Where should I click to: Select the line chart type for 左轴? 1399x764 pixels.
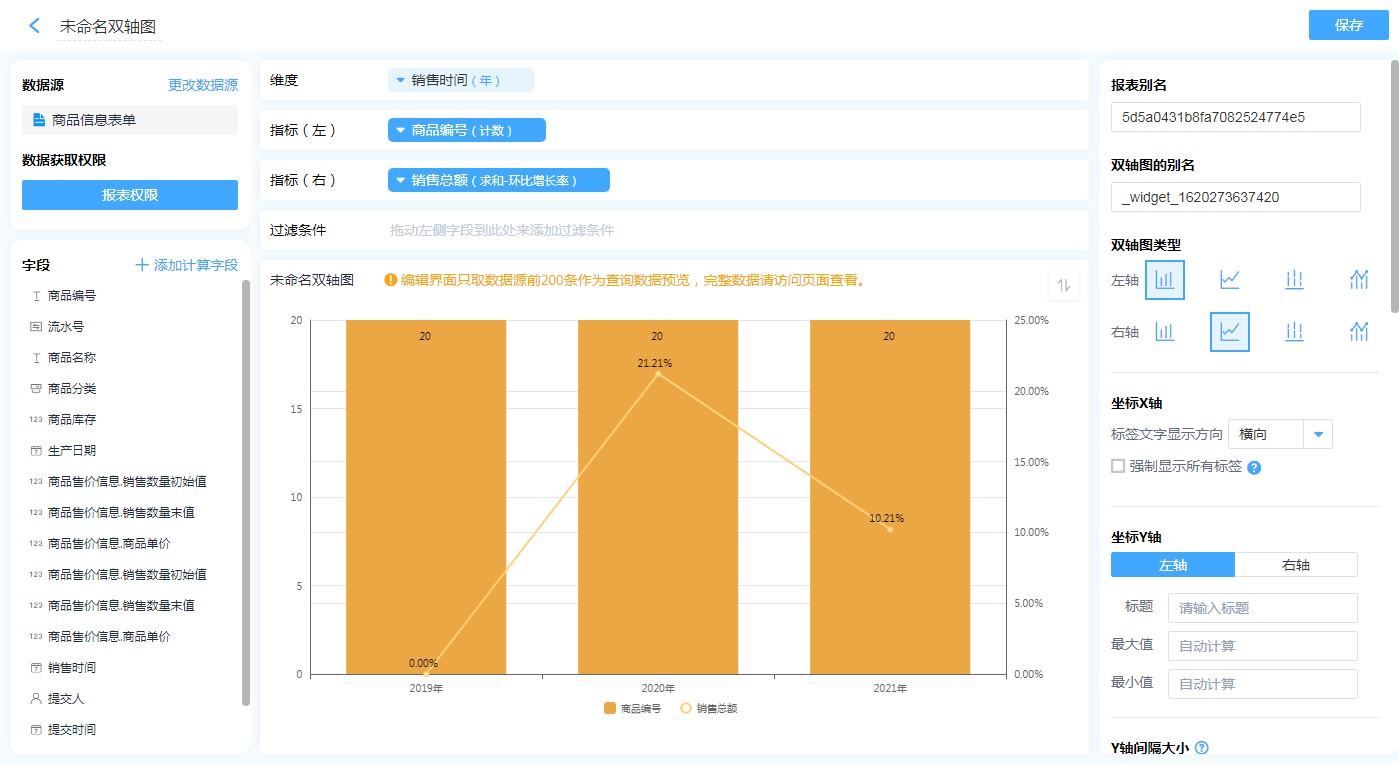click(x=1230, y=280)
